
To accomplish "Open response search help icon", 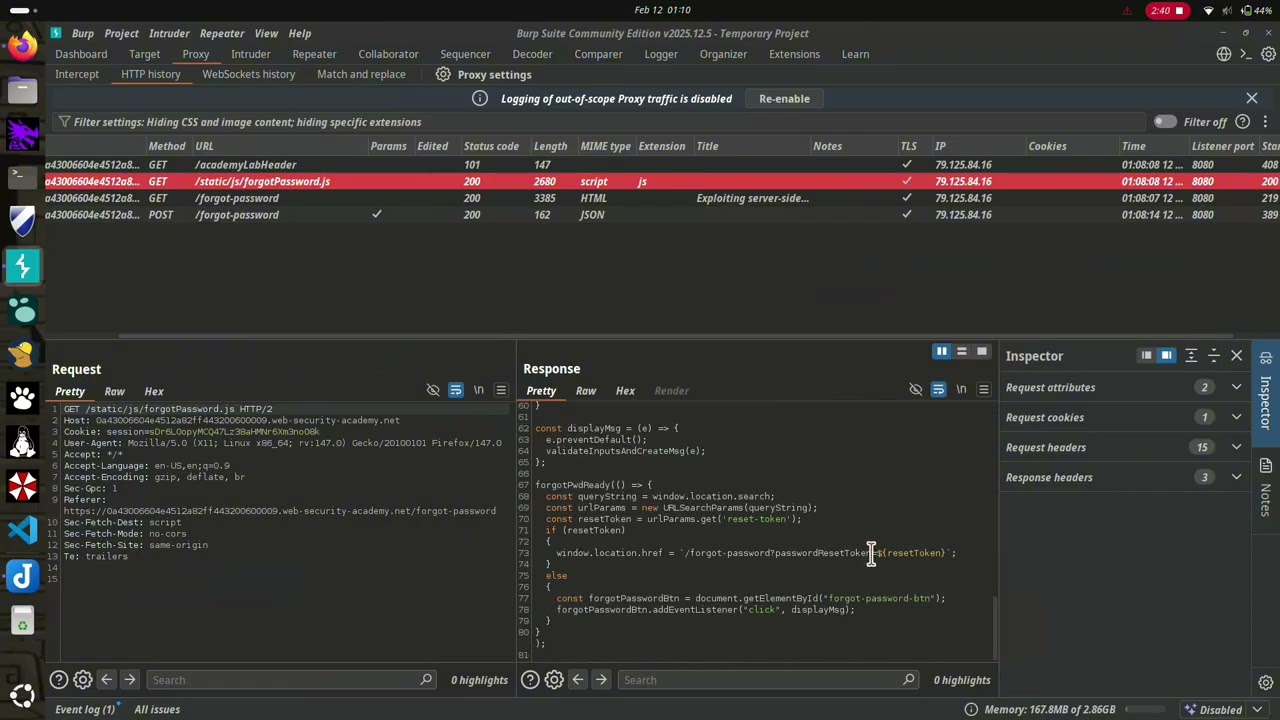I will pos(530,680).
